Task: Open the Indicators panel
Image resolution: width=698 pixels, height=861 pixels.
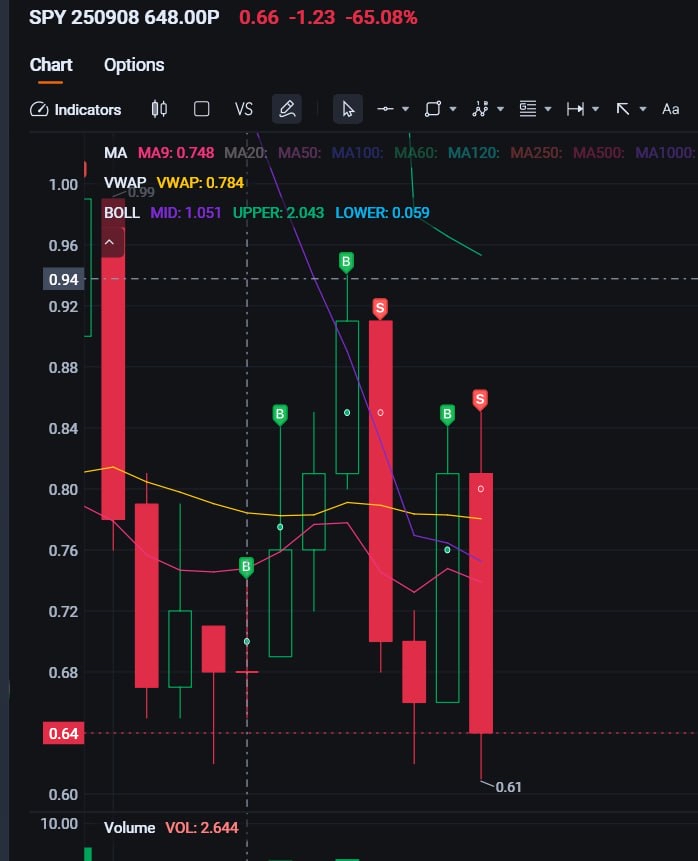Action: tap(75, 109)
